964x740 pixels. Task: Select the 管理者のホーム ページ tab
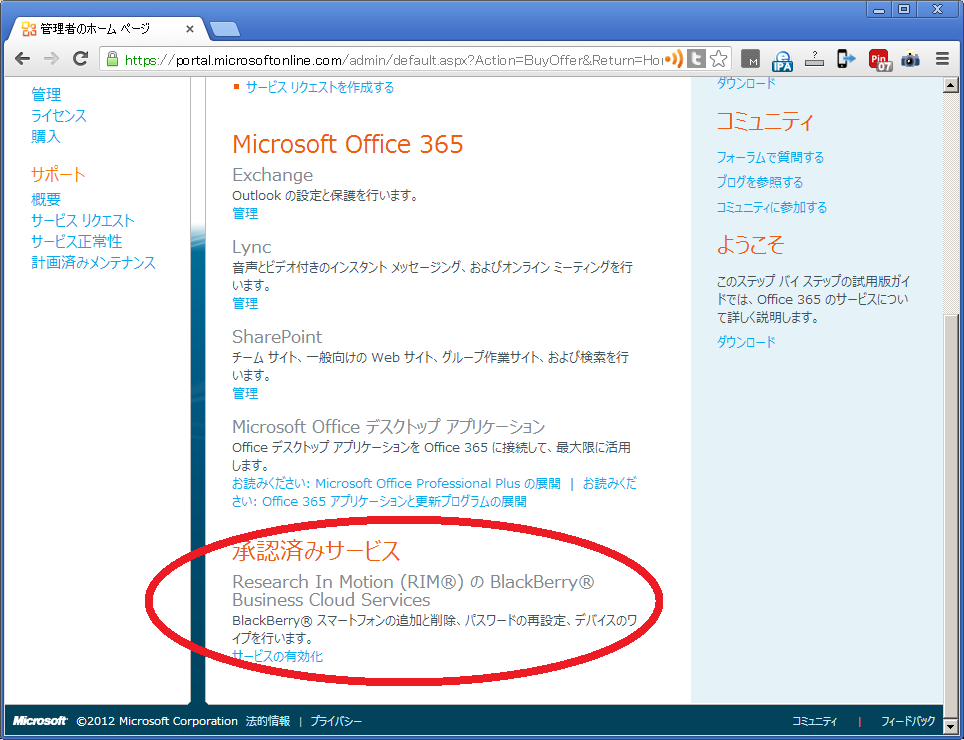coord(108,28)
